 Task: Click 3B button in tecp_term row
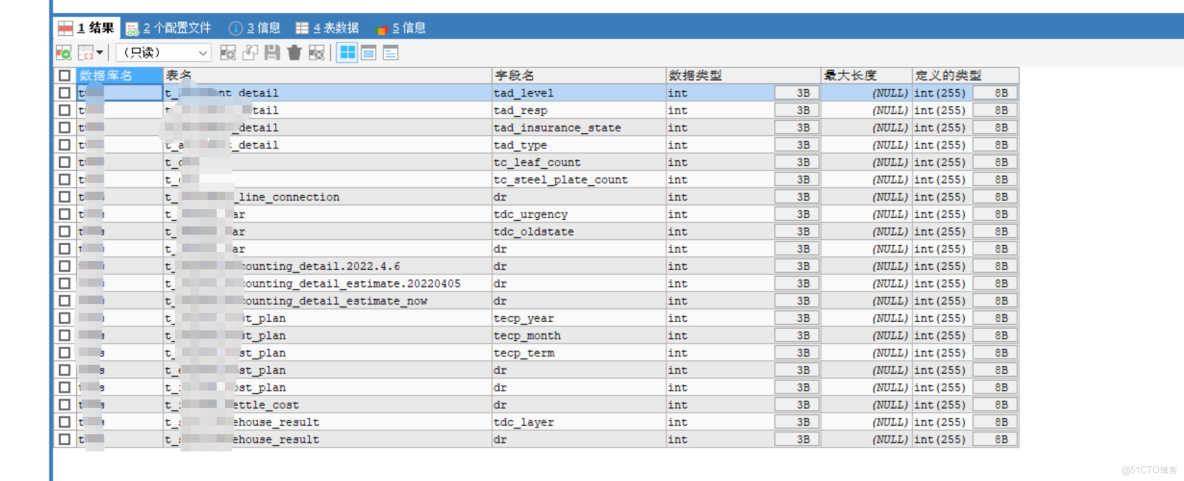pos(797,353)
